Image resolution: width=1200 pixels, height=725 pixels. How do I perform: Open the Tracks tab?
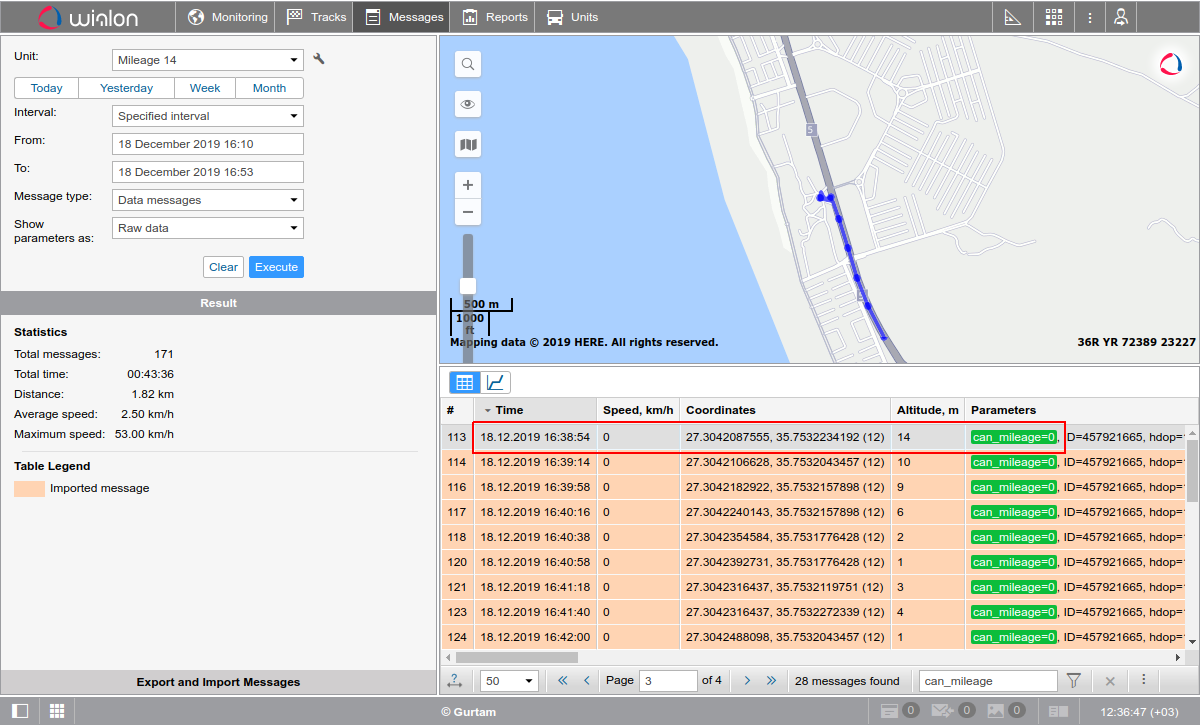tap(317, 17)
